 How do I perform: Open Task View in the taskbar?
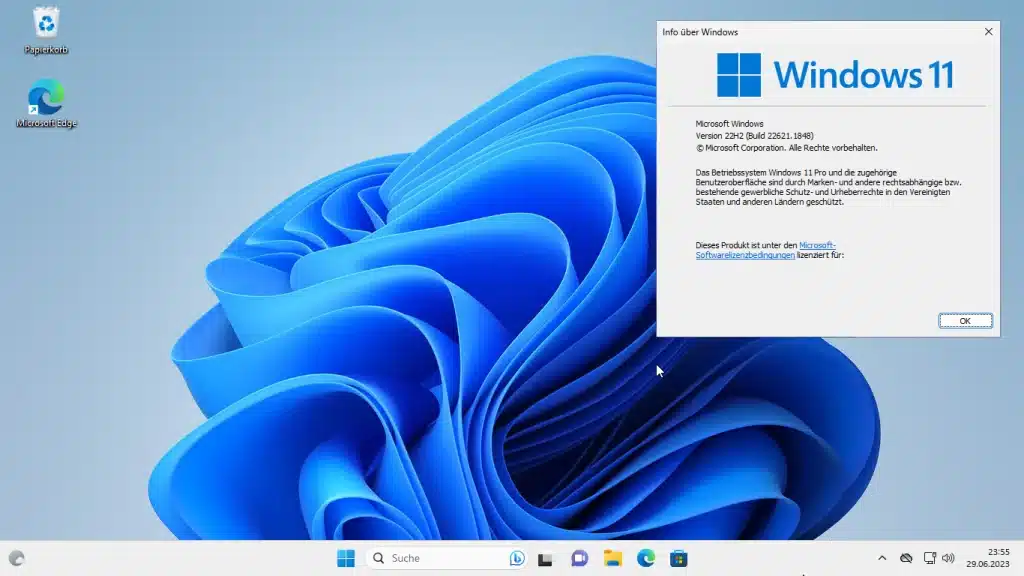click(x=545, y=559)
